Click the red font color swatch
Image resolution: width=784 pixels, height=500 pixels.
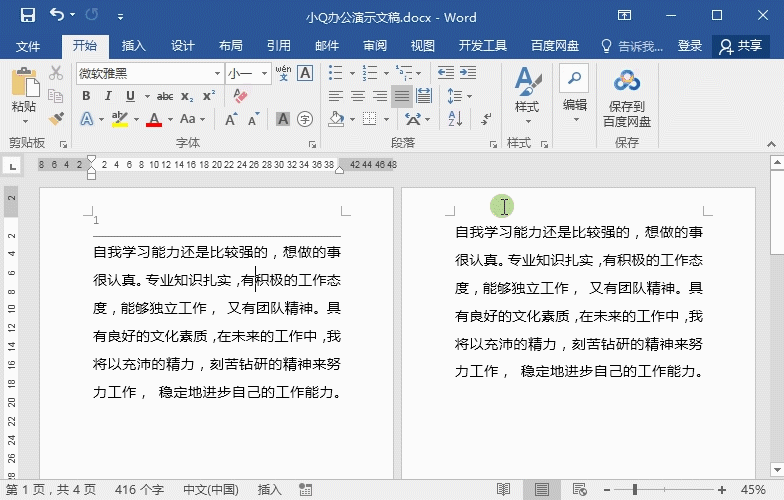153,120
